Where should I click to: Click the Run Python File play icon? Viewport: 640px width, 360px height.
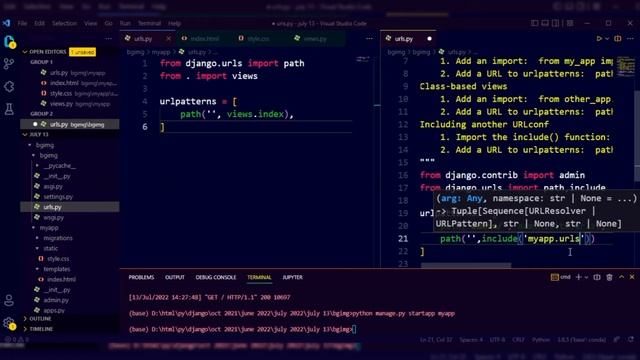[x=599, y=38]
